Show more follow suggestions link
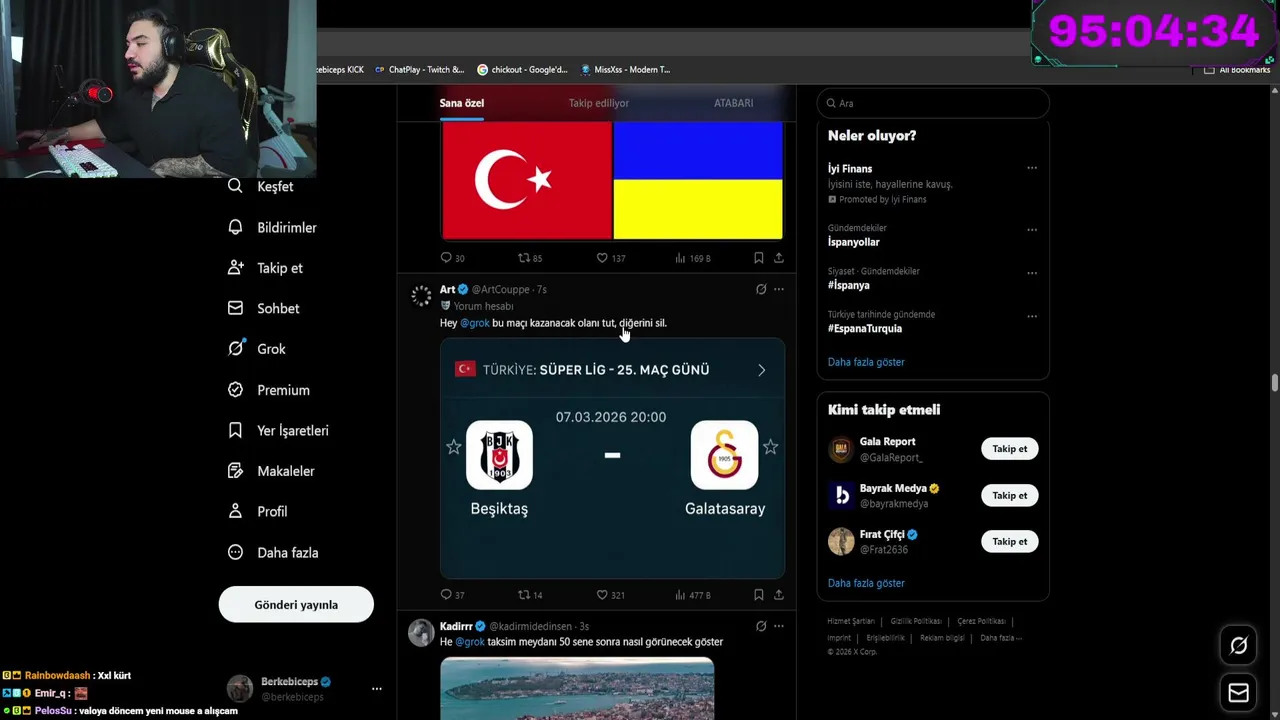Image resolution: width=1280 pixels, height=720 pixels. pyautogui.click(x=866, y=583)
